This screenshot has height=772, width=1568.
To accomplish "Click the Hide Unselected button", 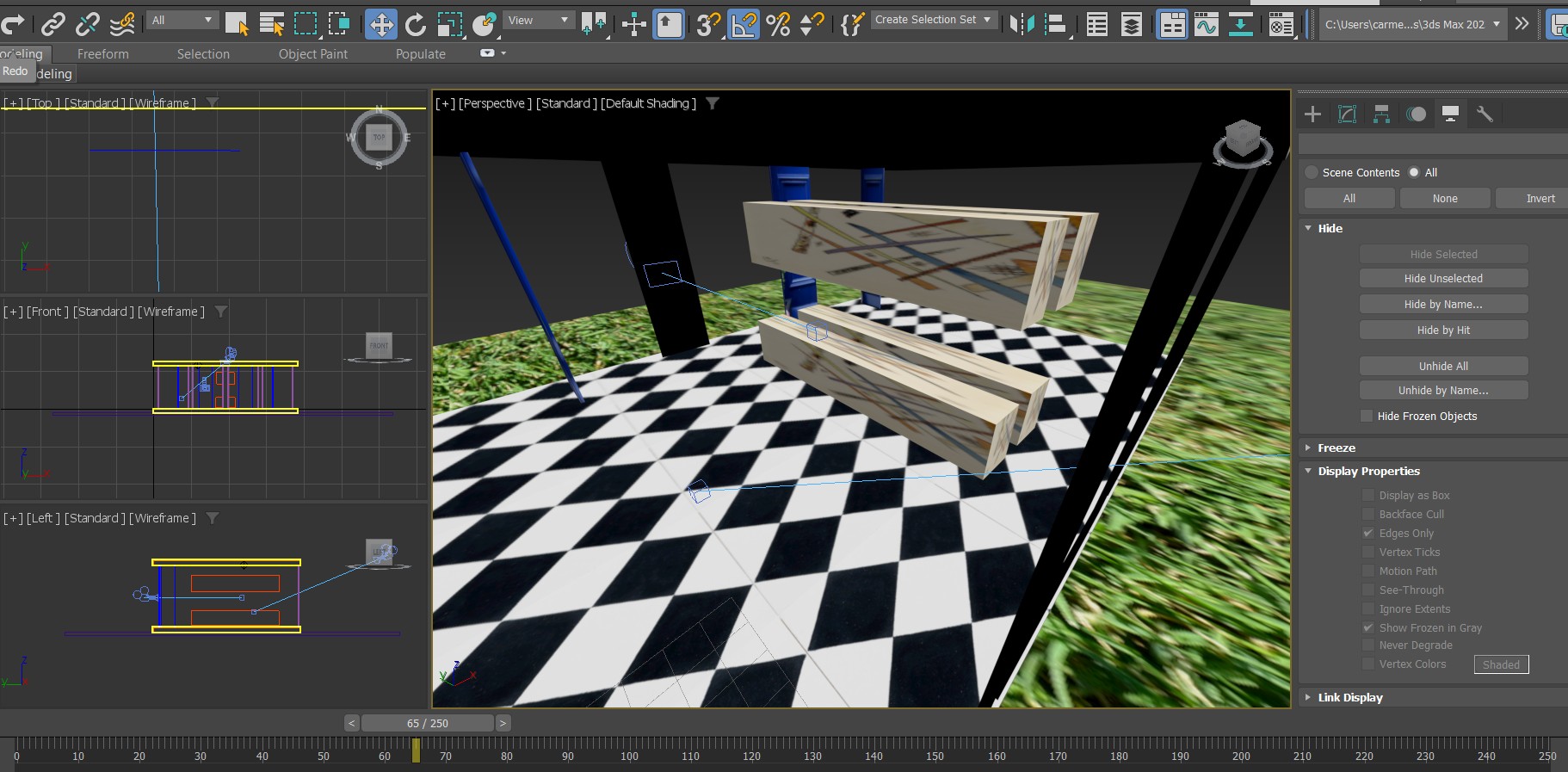I will [1443, 279].
